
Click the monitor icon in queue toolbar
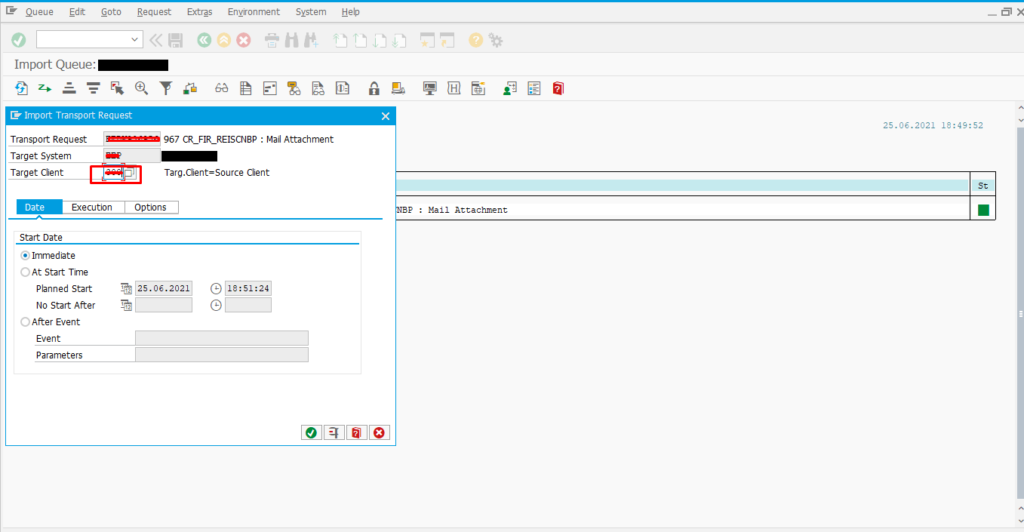430,88
